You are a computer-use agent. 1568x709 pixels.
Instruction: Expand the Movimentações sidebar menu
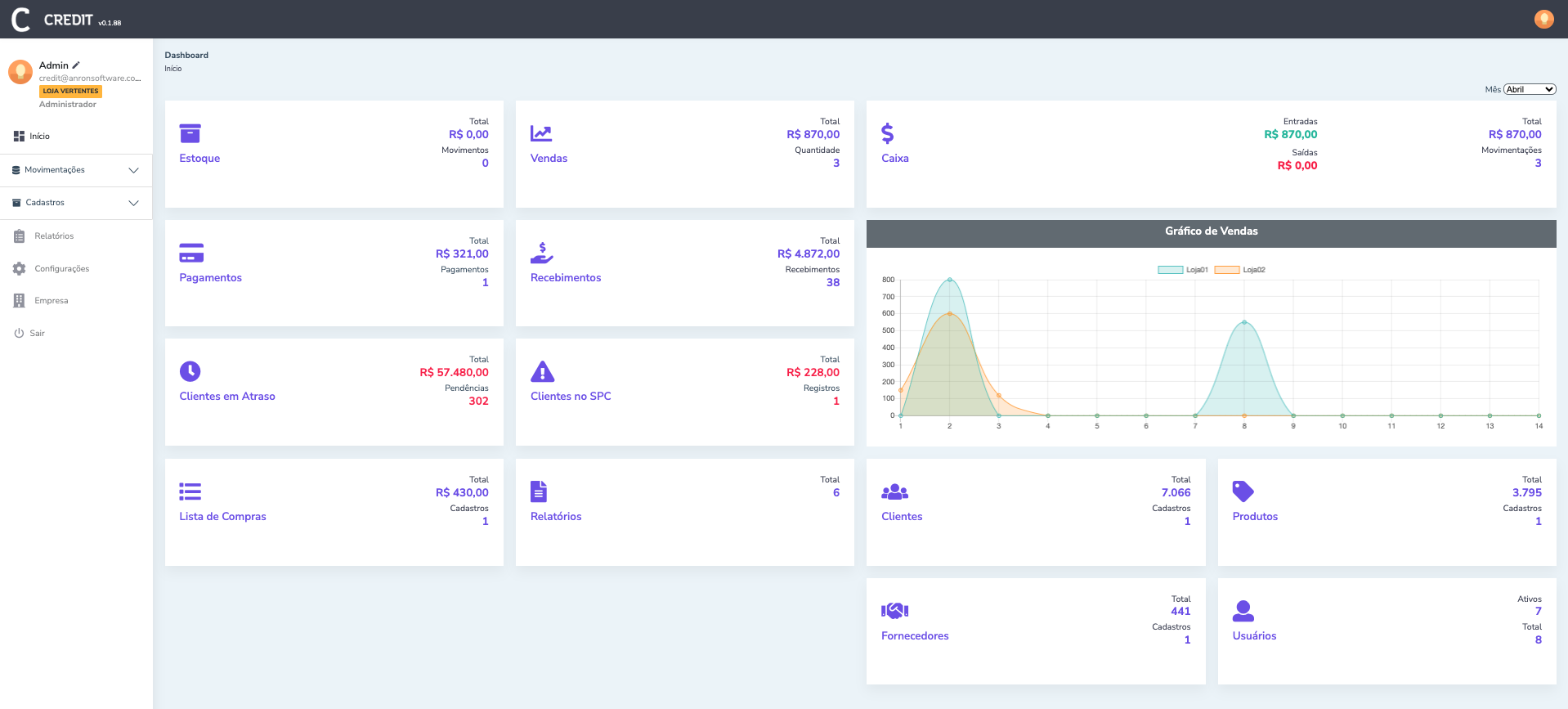click(x=75, y=170)
